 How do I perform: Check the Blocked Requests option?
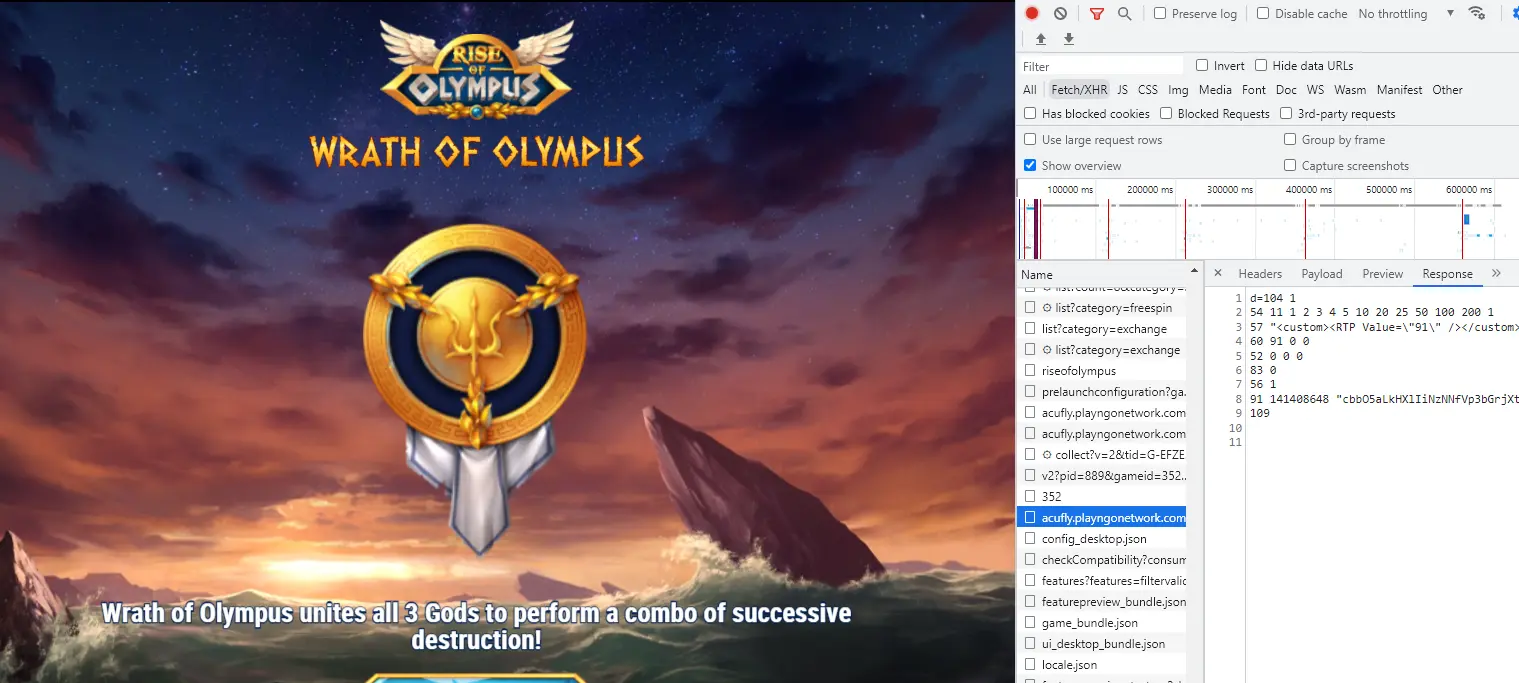1166,114
